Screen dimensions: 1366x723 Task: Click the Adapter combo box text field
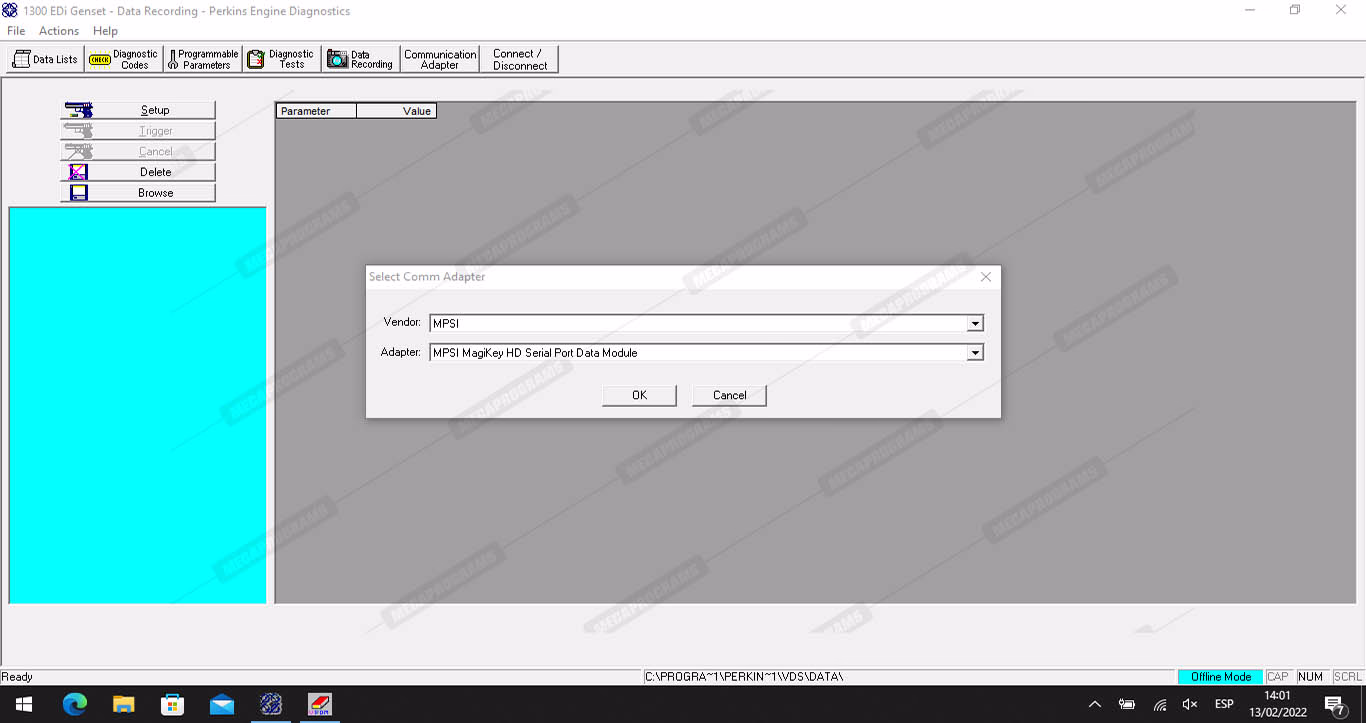point(697,353)
